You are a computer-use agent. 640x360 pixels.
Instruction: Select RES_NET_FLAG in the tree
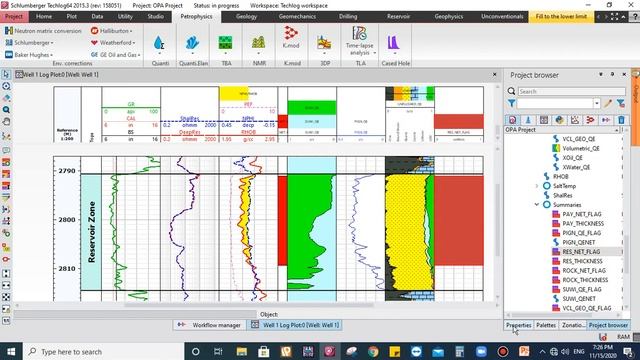click(581, 252)
